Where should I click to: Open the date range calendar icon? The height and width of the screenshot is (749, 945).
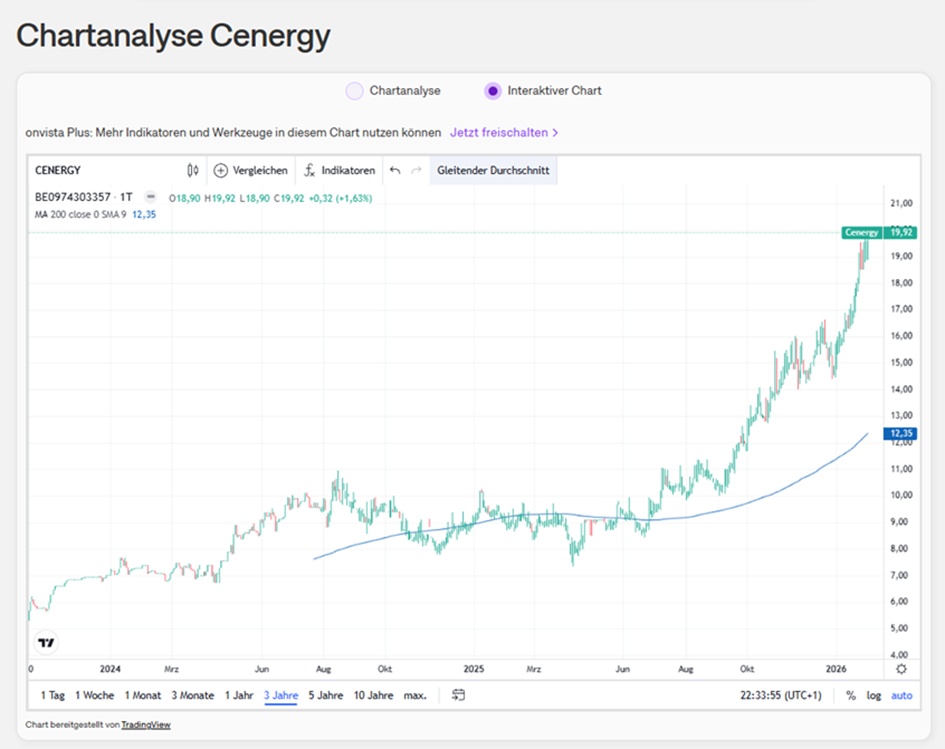point(458,695)
